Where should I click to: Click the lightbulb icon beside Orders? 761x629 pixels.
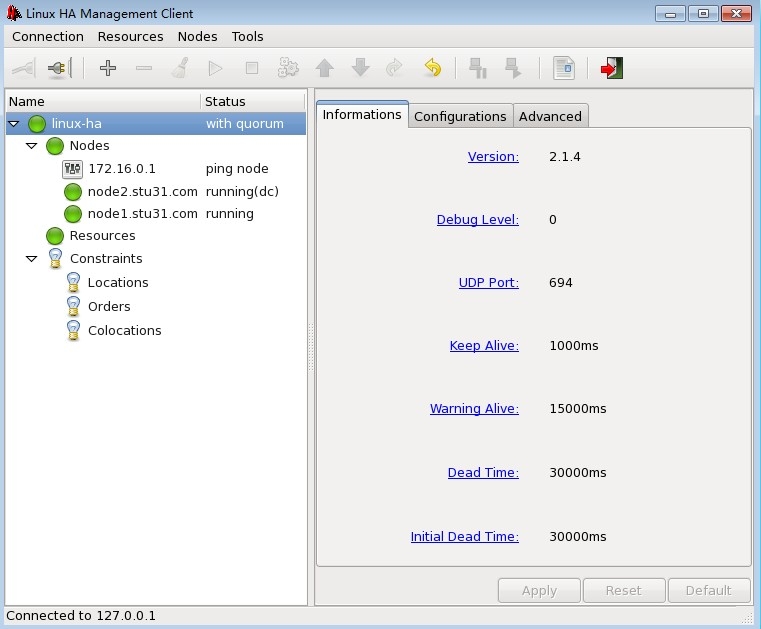click(x=73, y=306)
